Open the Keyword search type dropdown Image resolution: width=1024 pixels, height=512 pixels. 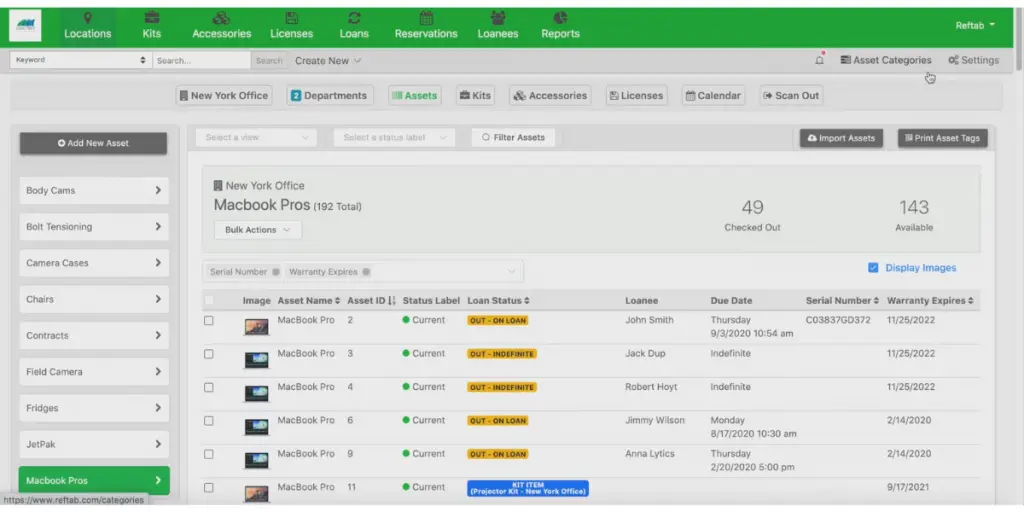tap(81, 60)
